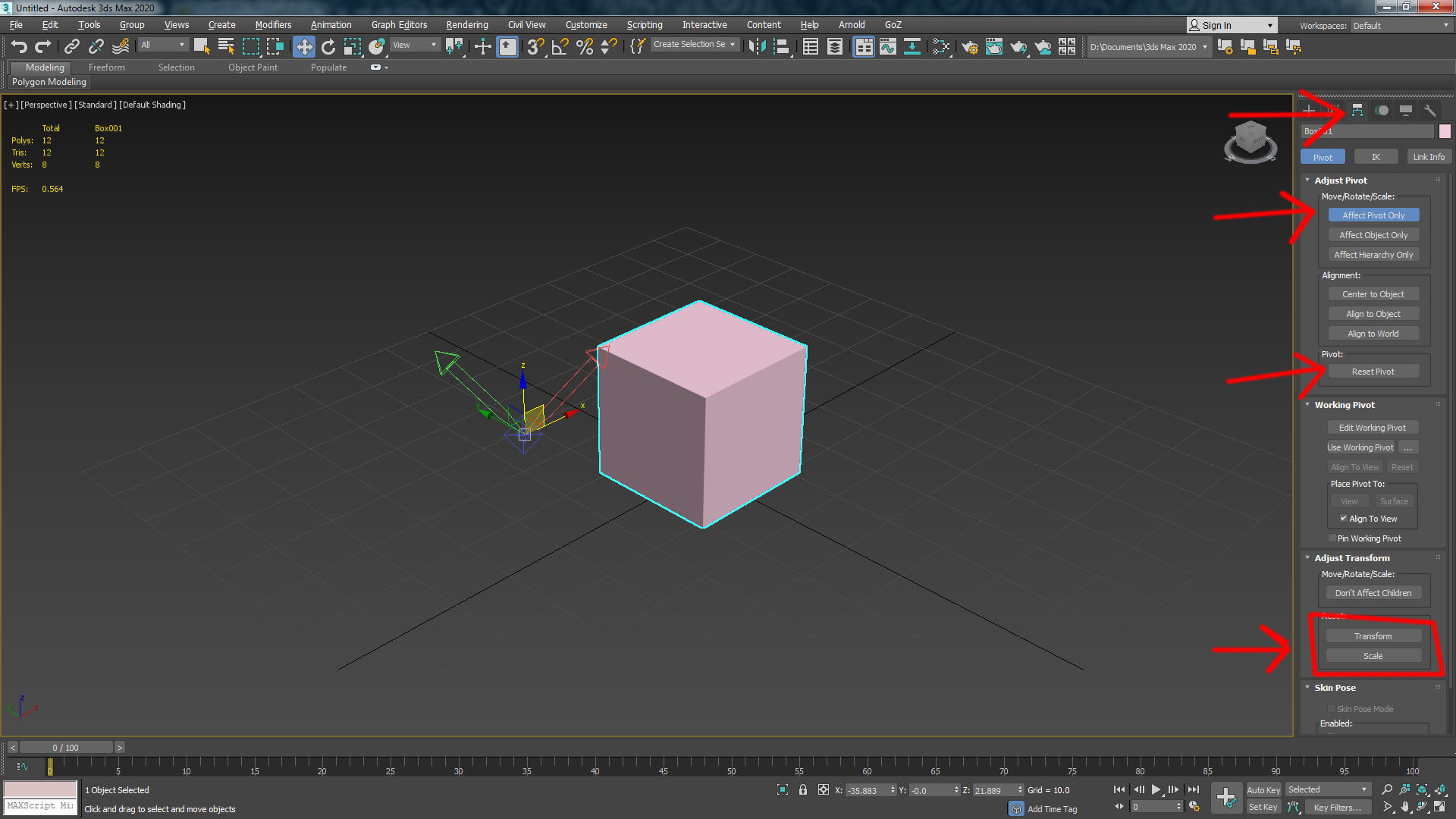Toggle Spinner Snap

coord(608,46)
